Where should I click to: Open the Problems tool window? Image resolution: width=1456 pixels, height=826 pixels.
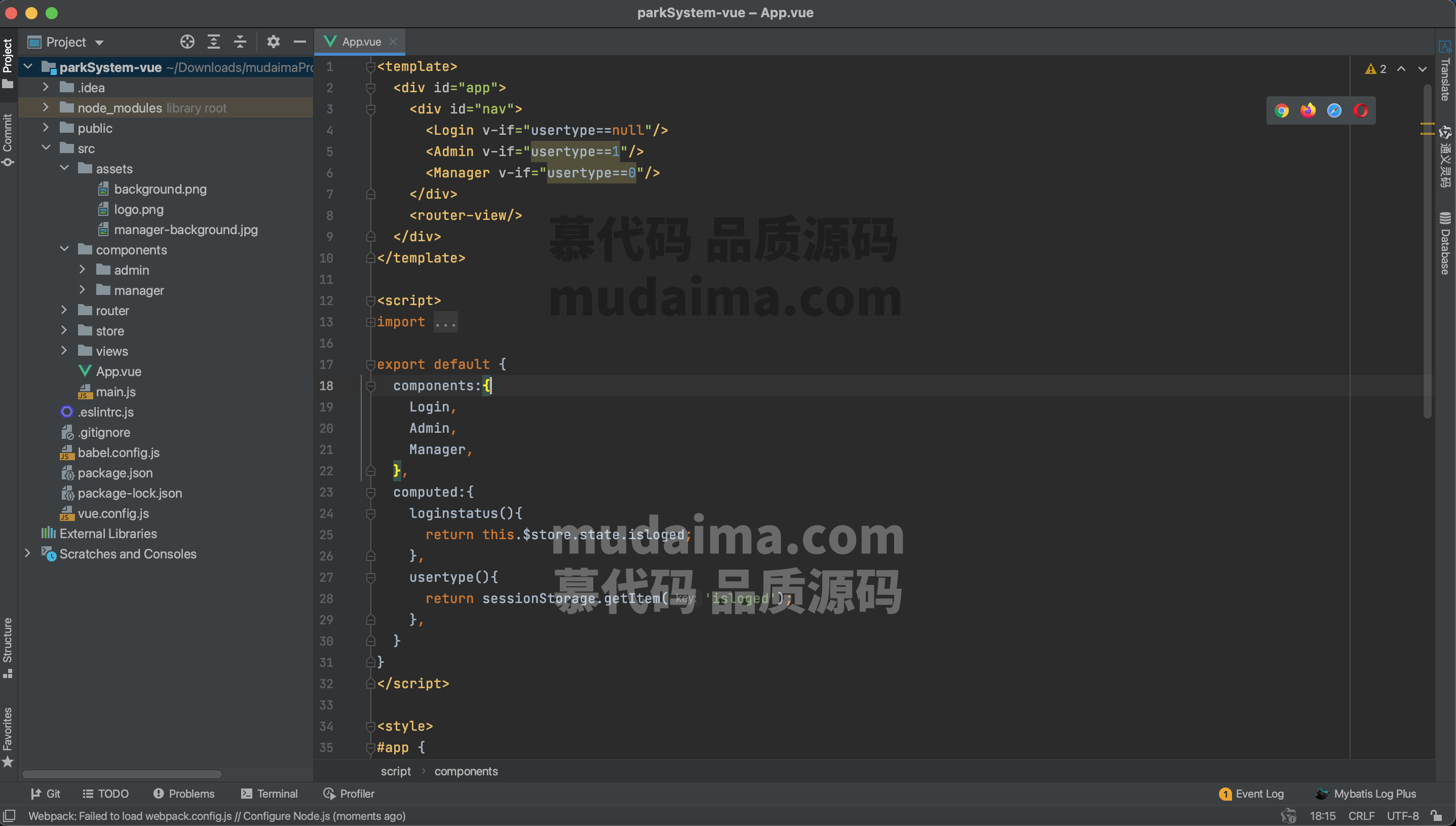click(184, 794)
